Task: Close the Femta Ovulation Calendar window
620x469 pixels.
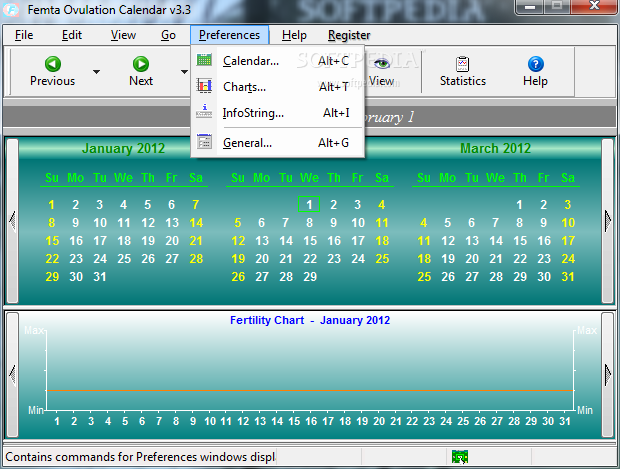Action: pos(594,6)
